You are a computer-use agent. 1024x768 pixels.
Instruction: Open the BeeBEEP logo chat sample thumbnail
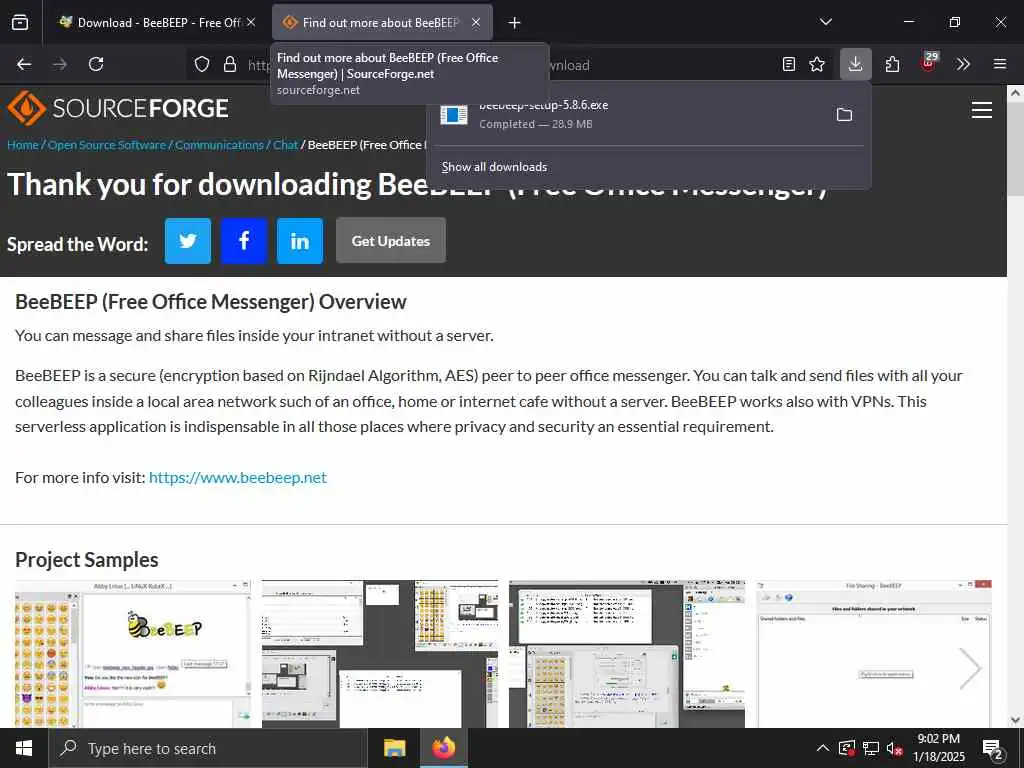[133, 654]
